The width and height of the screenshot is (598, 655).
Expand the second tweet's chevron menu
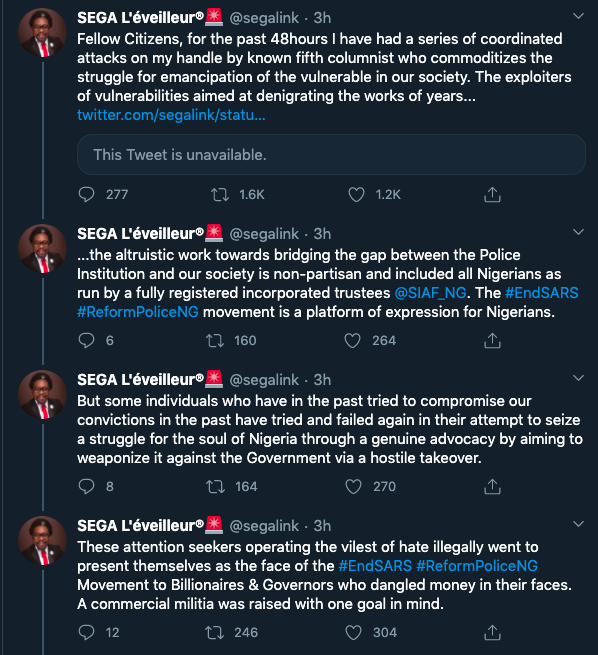coord(578,232)
